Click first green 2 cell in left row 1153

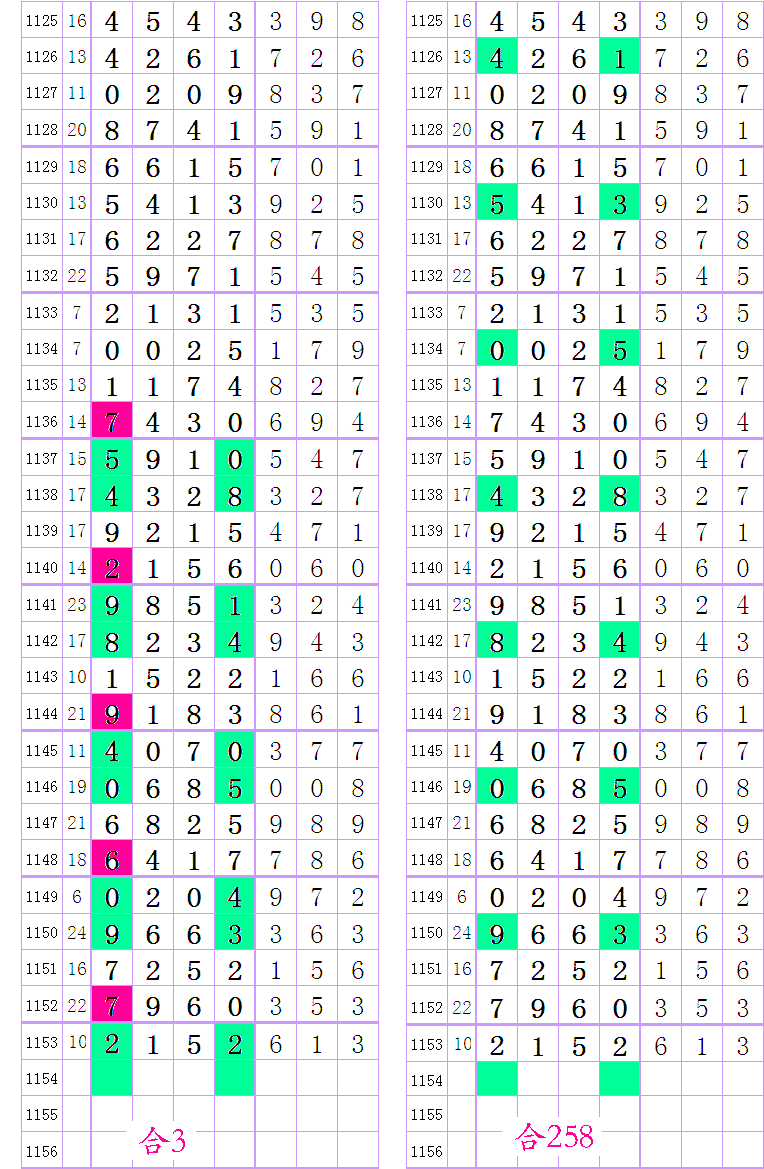pos(111,1043)
